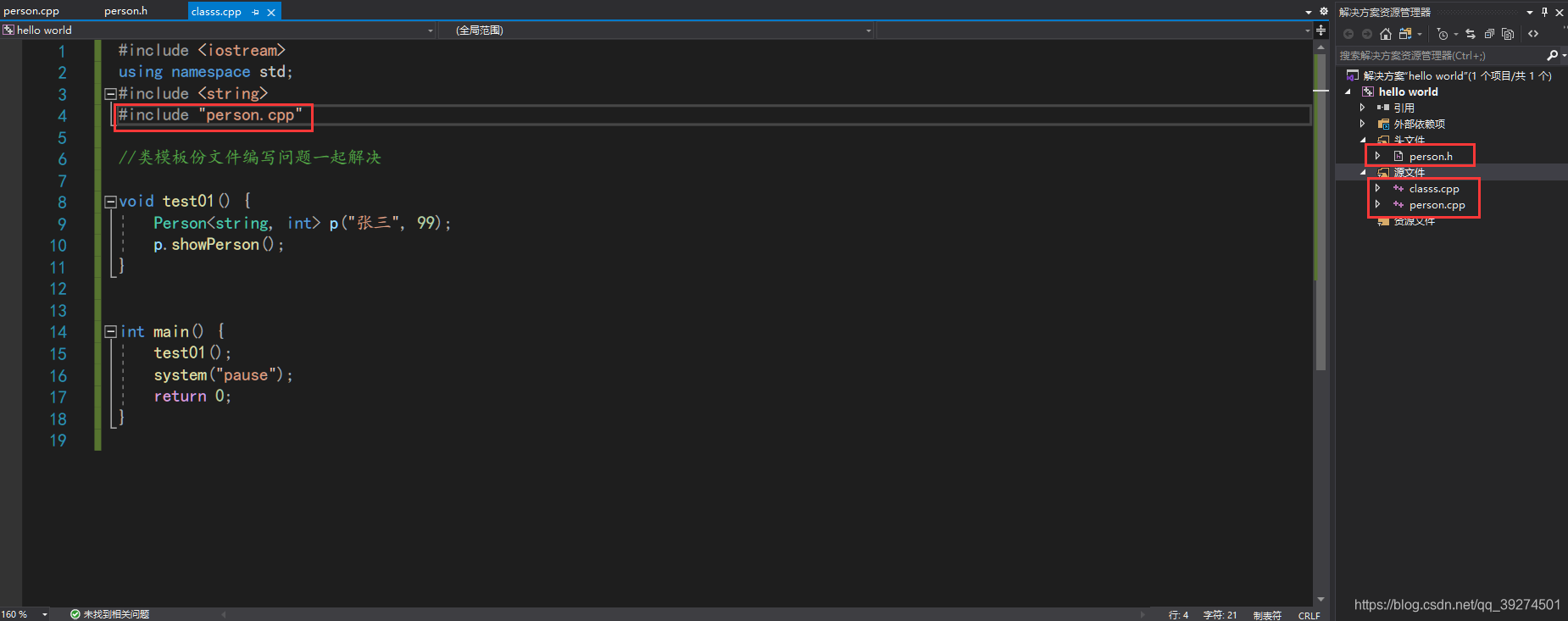Expand the classs.cpp tree node

(x=1378, y=188)
